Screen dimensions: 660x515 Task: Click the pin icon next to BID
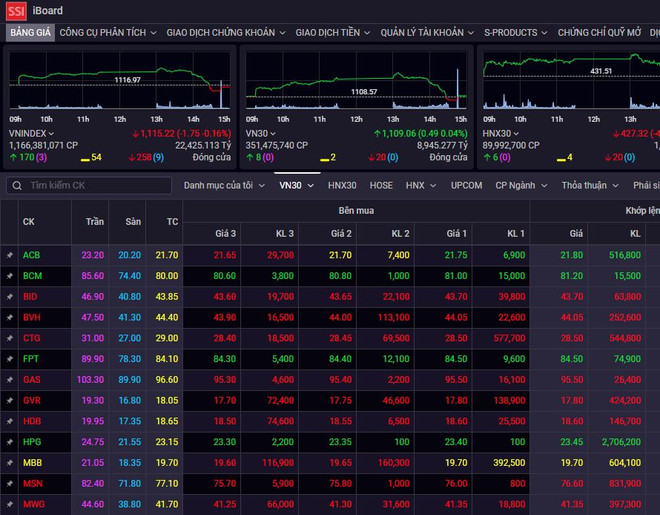pyautogui.click(x=9, y=297)
